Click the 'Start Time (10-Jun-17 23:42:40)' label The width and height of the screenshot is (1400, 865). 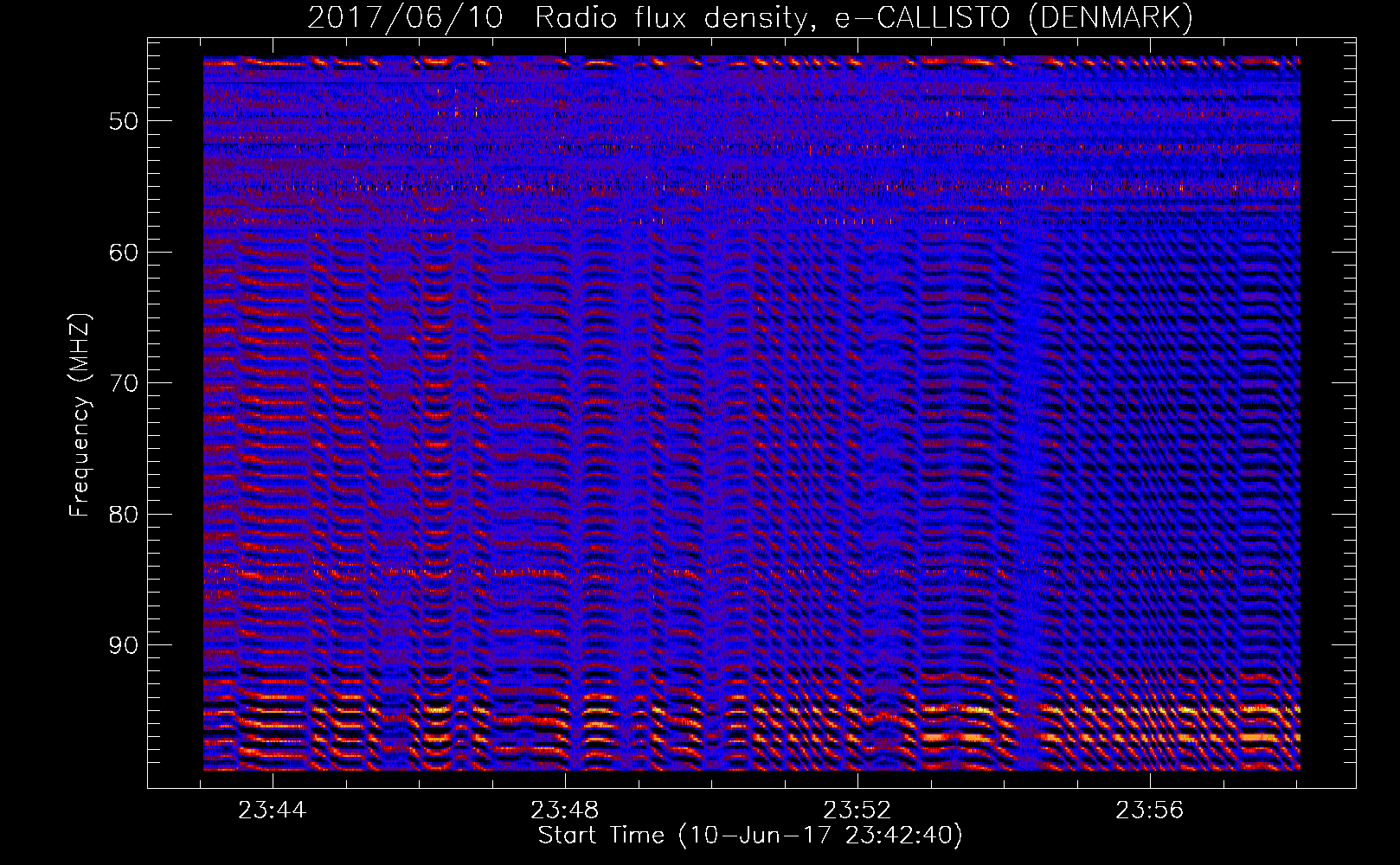[750, 836]
